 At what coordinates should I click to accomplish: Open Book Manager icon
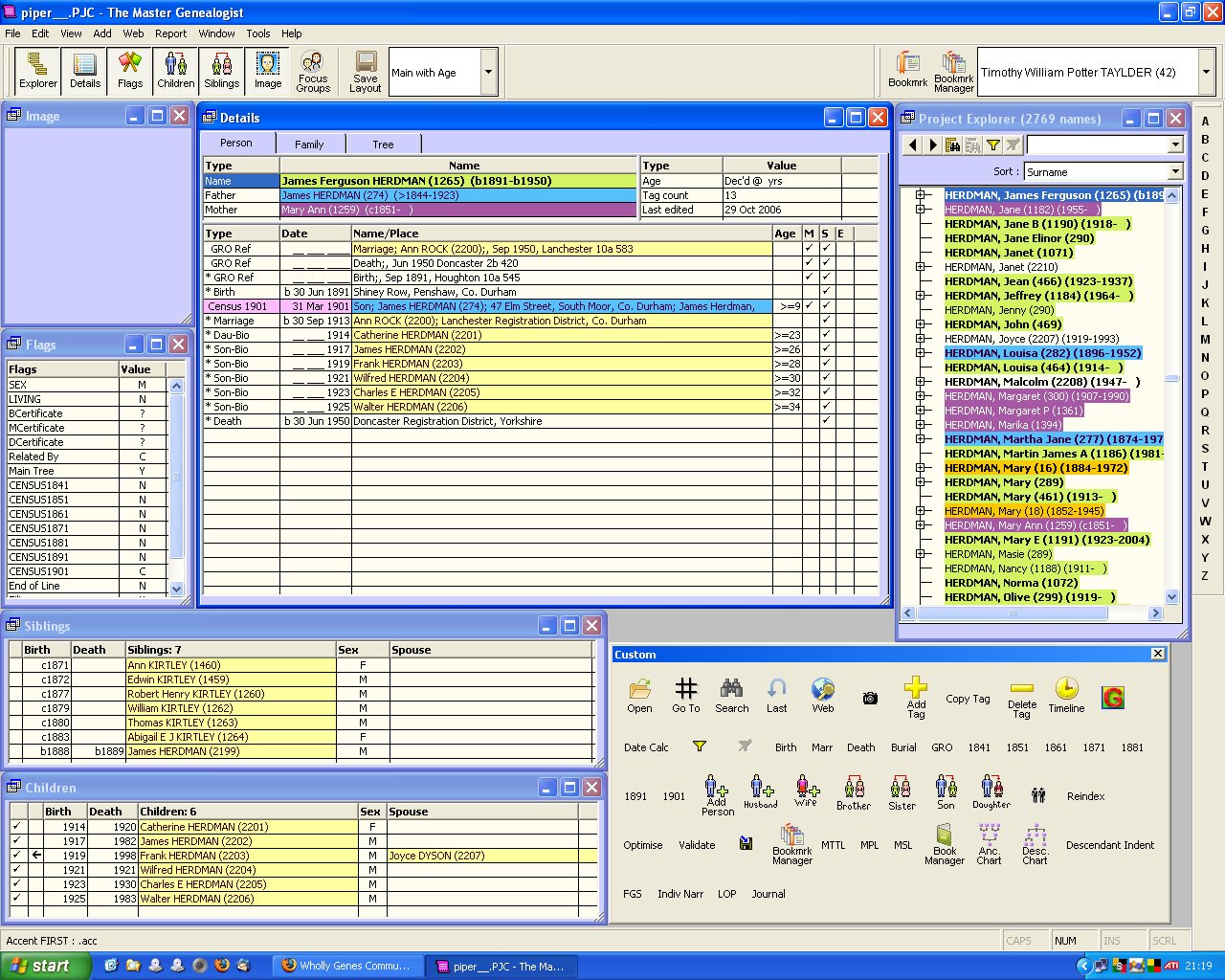click(x=945, y=845)
